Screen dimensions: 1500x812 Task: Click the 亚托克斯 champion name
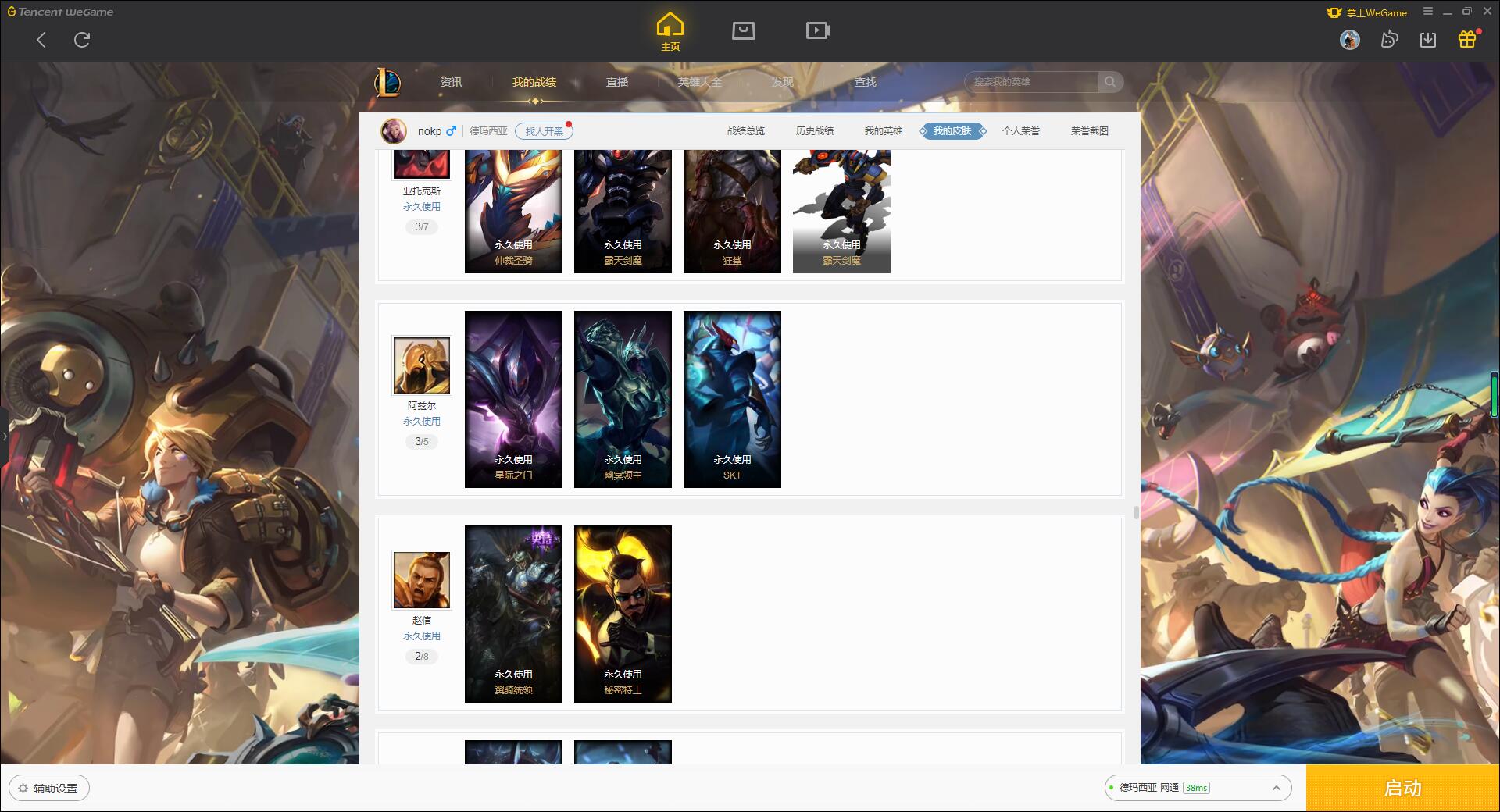coord(422,191)
